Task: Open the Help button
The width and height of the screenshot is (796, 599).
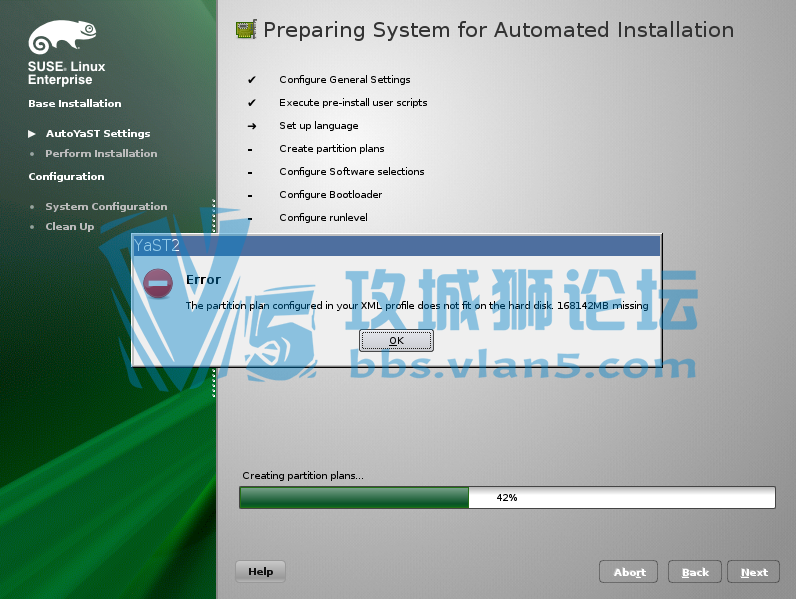Action: [260, 572]
